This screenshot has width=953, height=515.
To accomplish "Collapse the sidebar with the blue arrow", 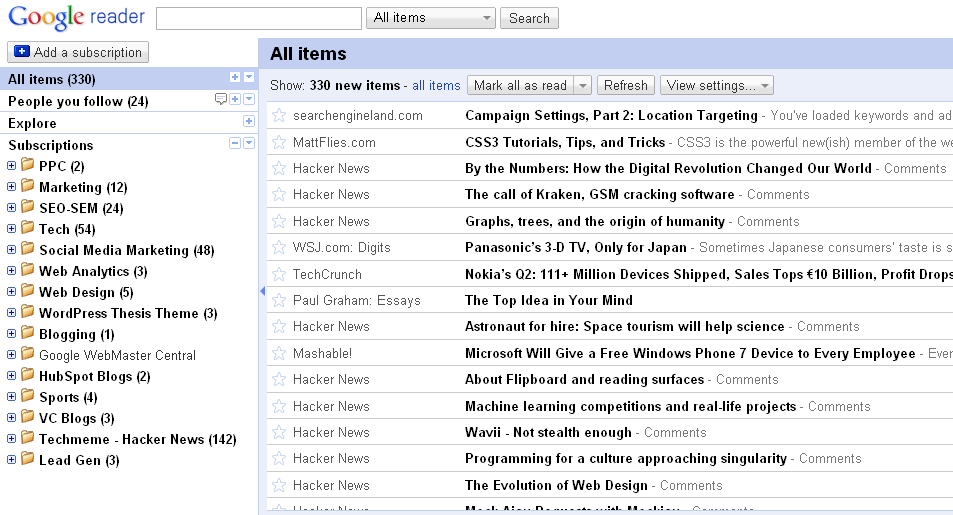I will coord(263,292).
